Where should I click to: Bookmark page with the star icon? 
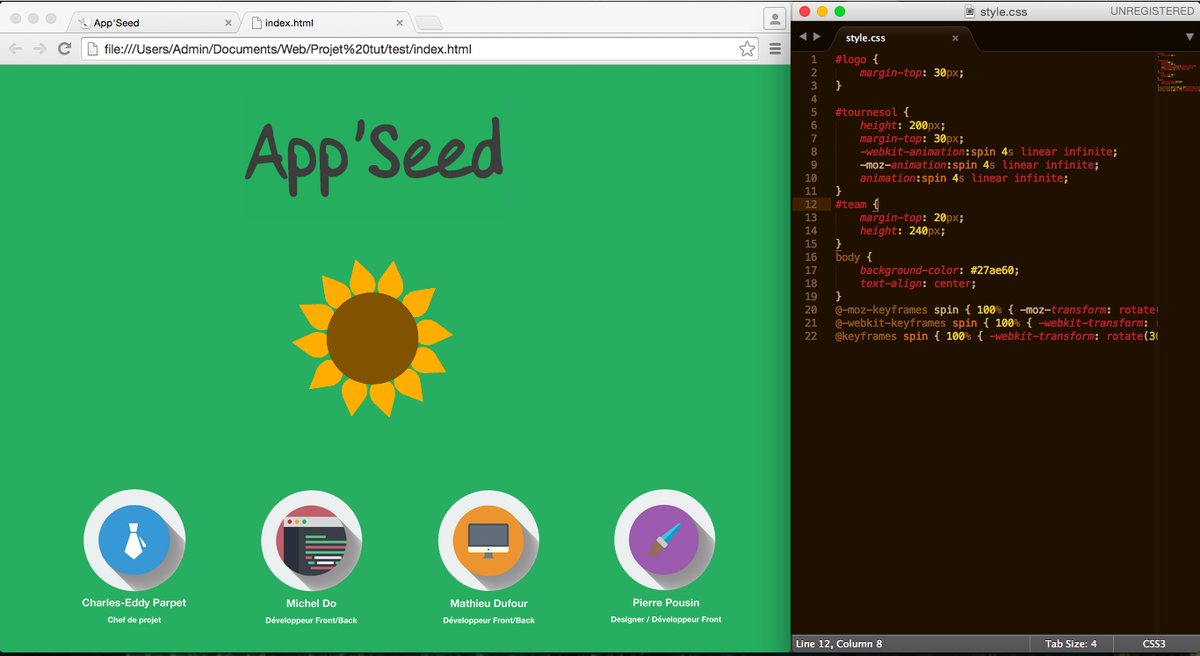[747, 49]
